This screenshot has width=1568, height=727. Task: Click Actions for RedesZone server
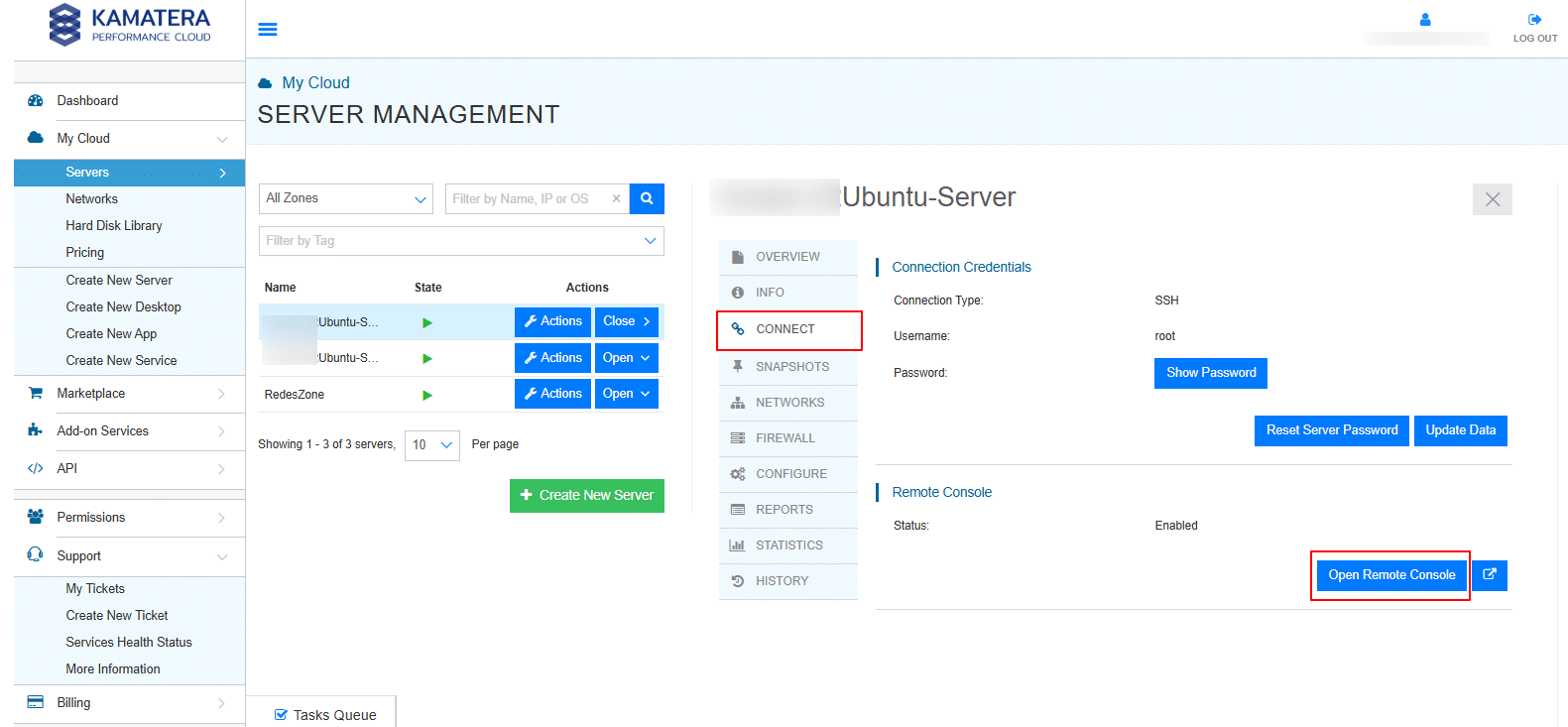[552, 394]
